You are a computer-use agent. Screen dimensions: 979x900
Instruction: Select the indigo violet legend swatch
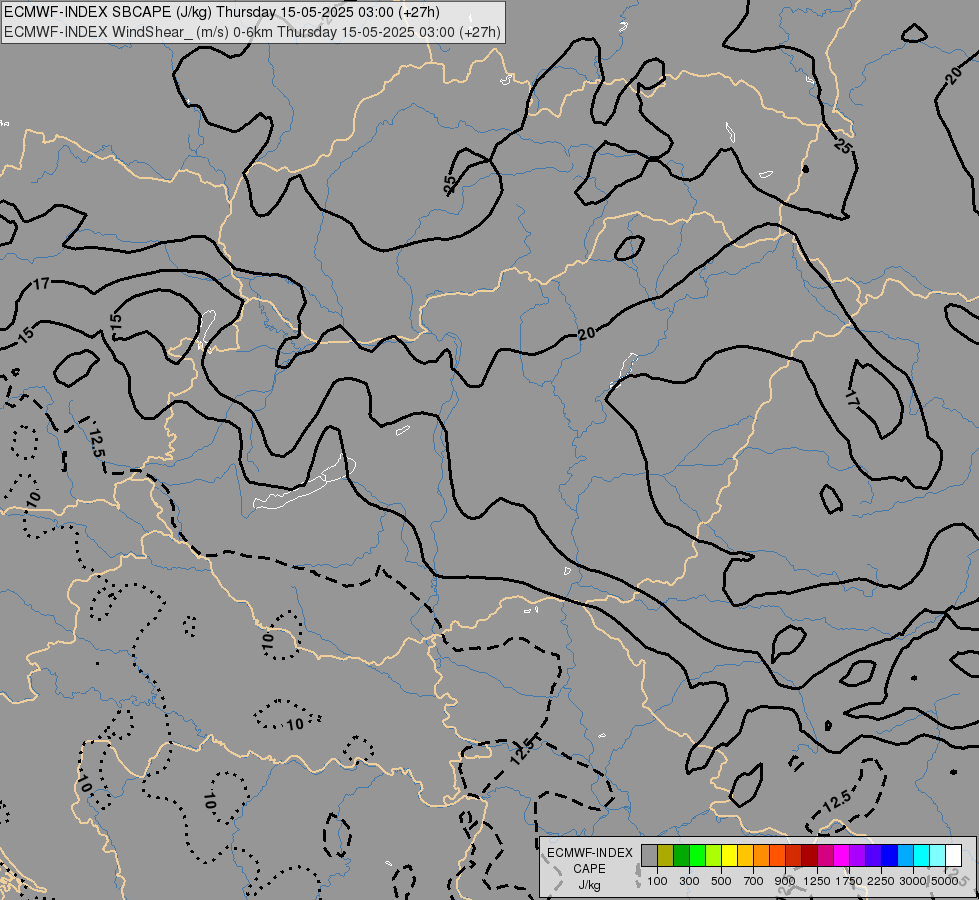[x=873, y=856]
